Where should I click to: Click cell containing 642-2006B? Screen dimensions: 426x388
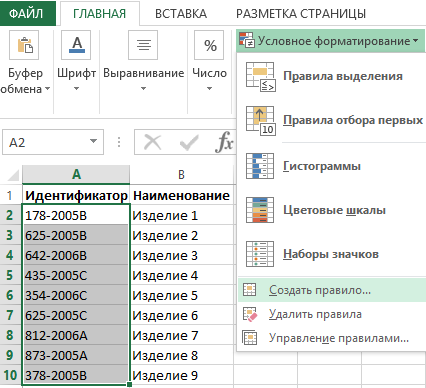[x=76, y=255]
